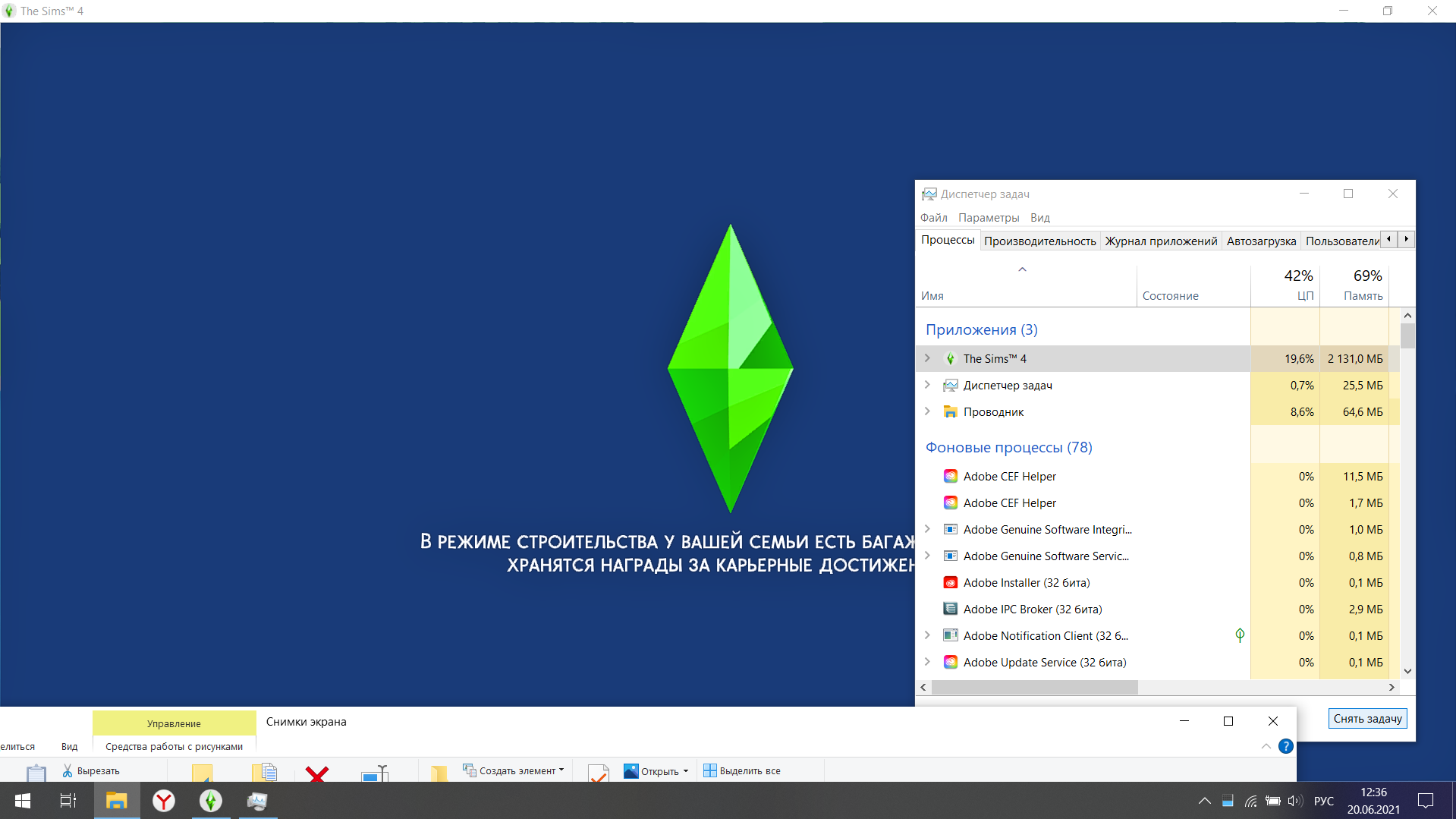1456x819 pixels.
Task: Click the Приложения (3) group header
Action: [981, 329]
